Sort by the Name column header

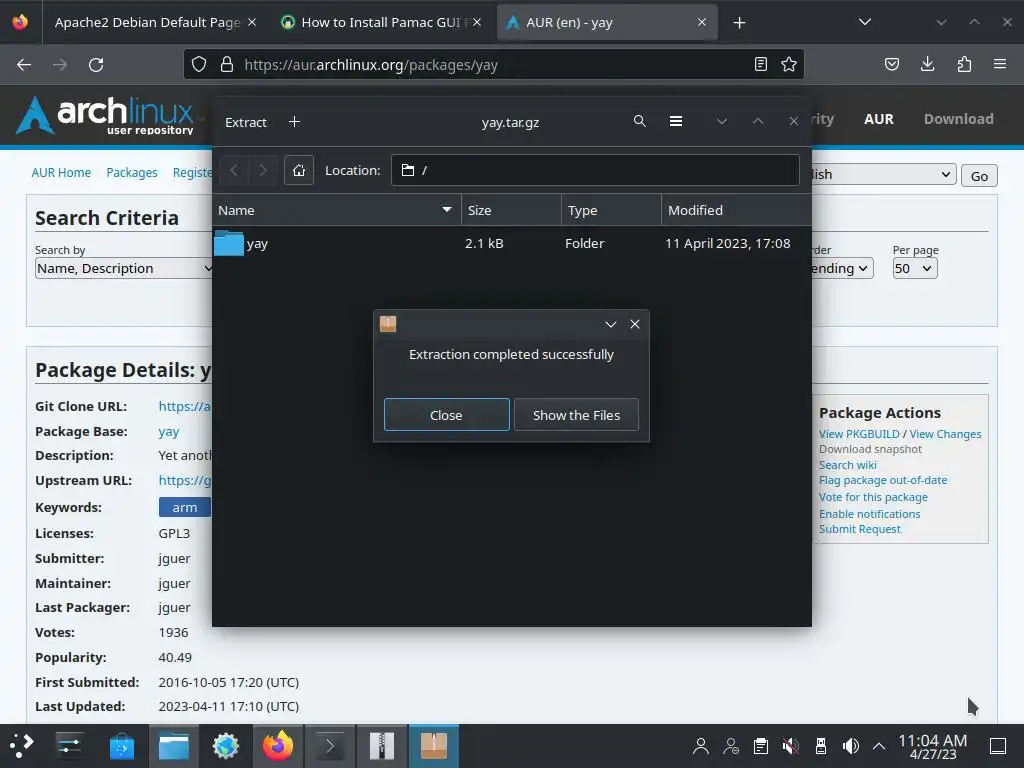[336, 210]
